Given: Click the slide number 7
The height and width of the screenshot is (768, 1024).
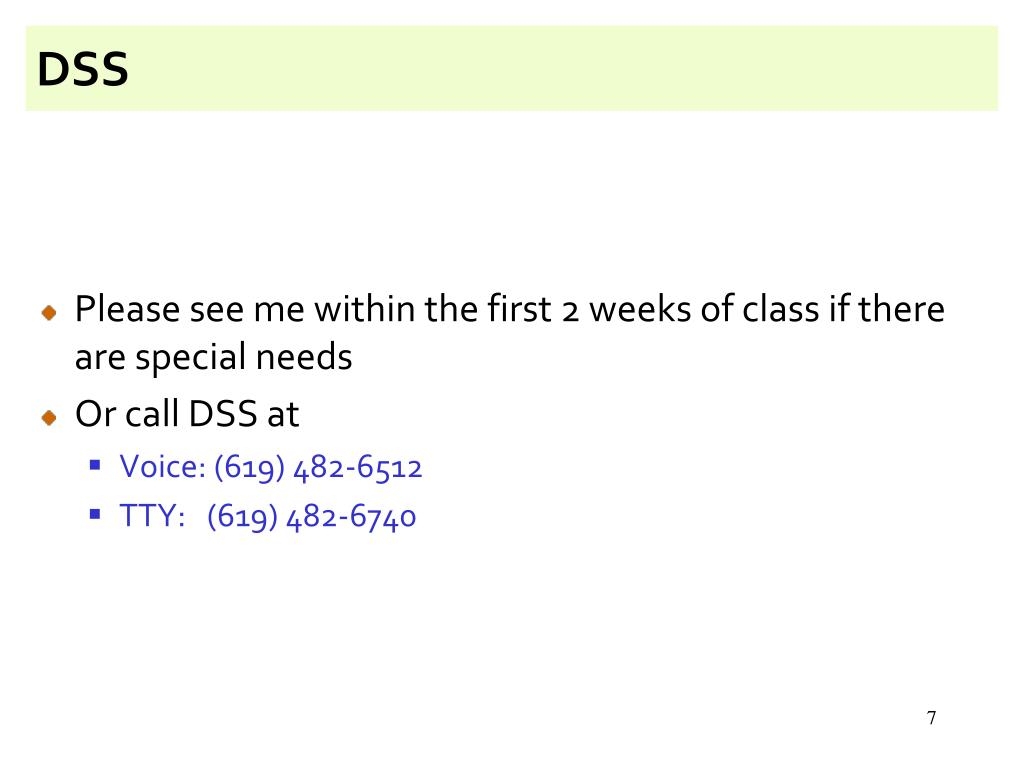Looking at the screenshot, I should [x=932, y=718].
